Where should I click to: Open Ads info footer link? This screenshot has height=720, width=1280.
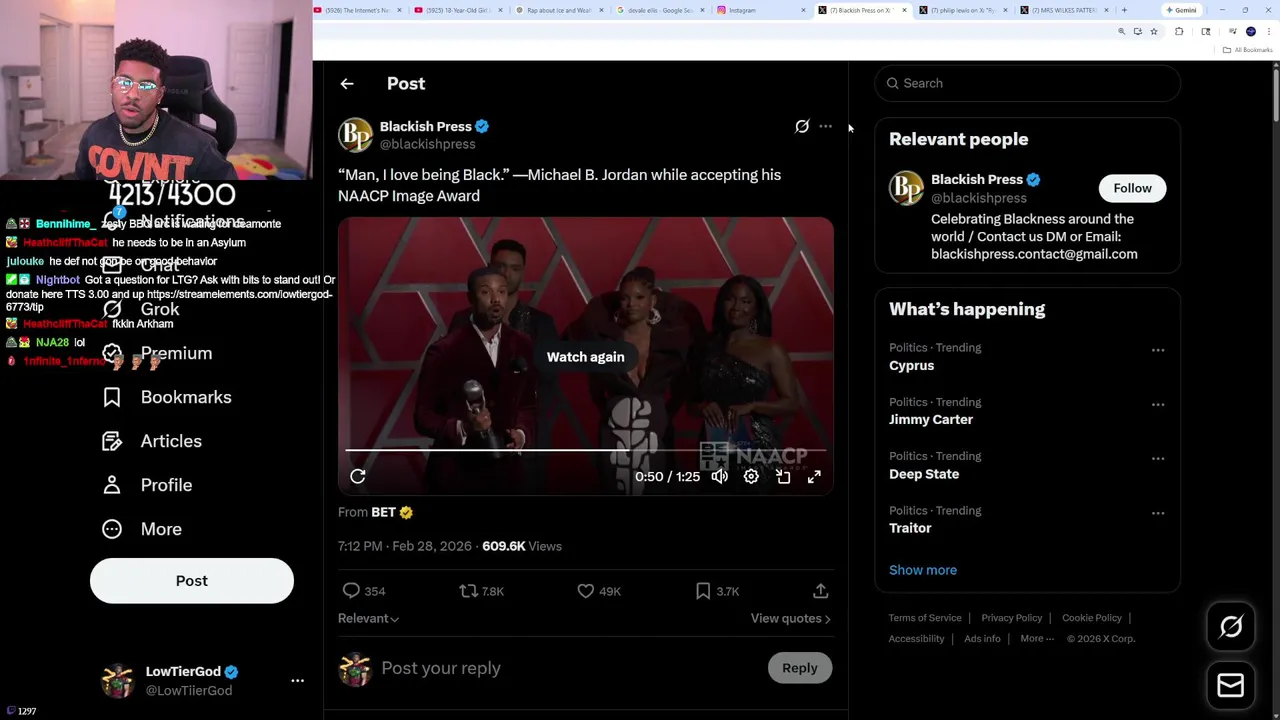click(982, 639)
